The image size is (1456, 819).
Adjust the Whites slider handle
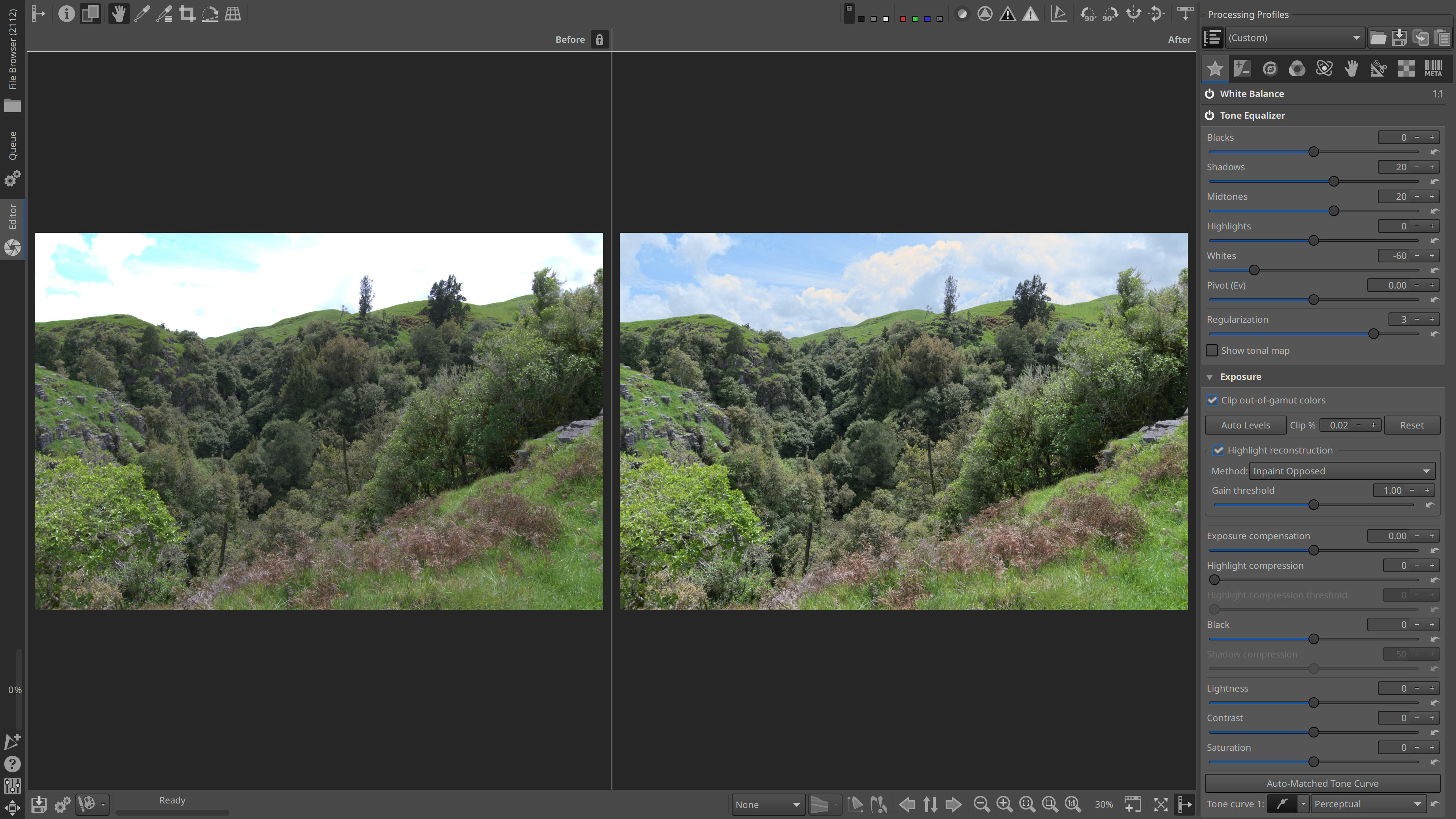pyautogui.click(x=1254, y=270)
